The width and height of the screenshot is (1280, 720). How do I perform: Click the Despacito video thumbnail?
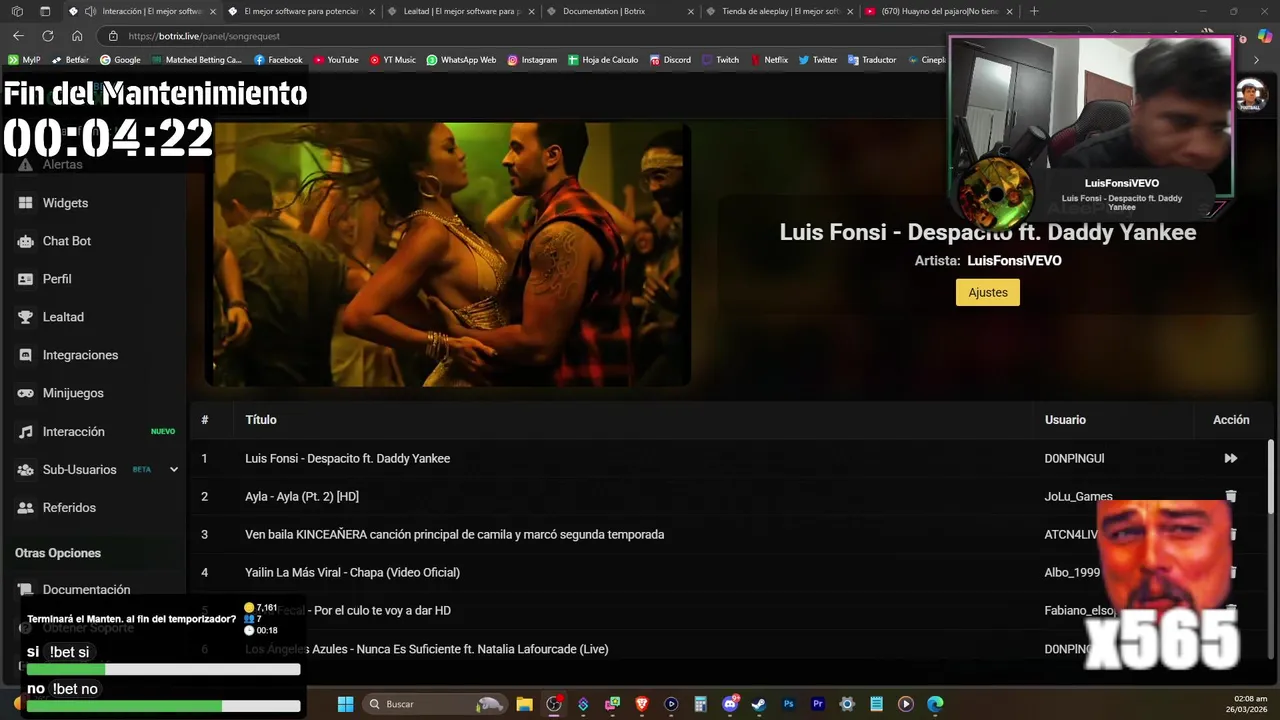(x=448, y=254)
